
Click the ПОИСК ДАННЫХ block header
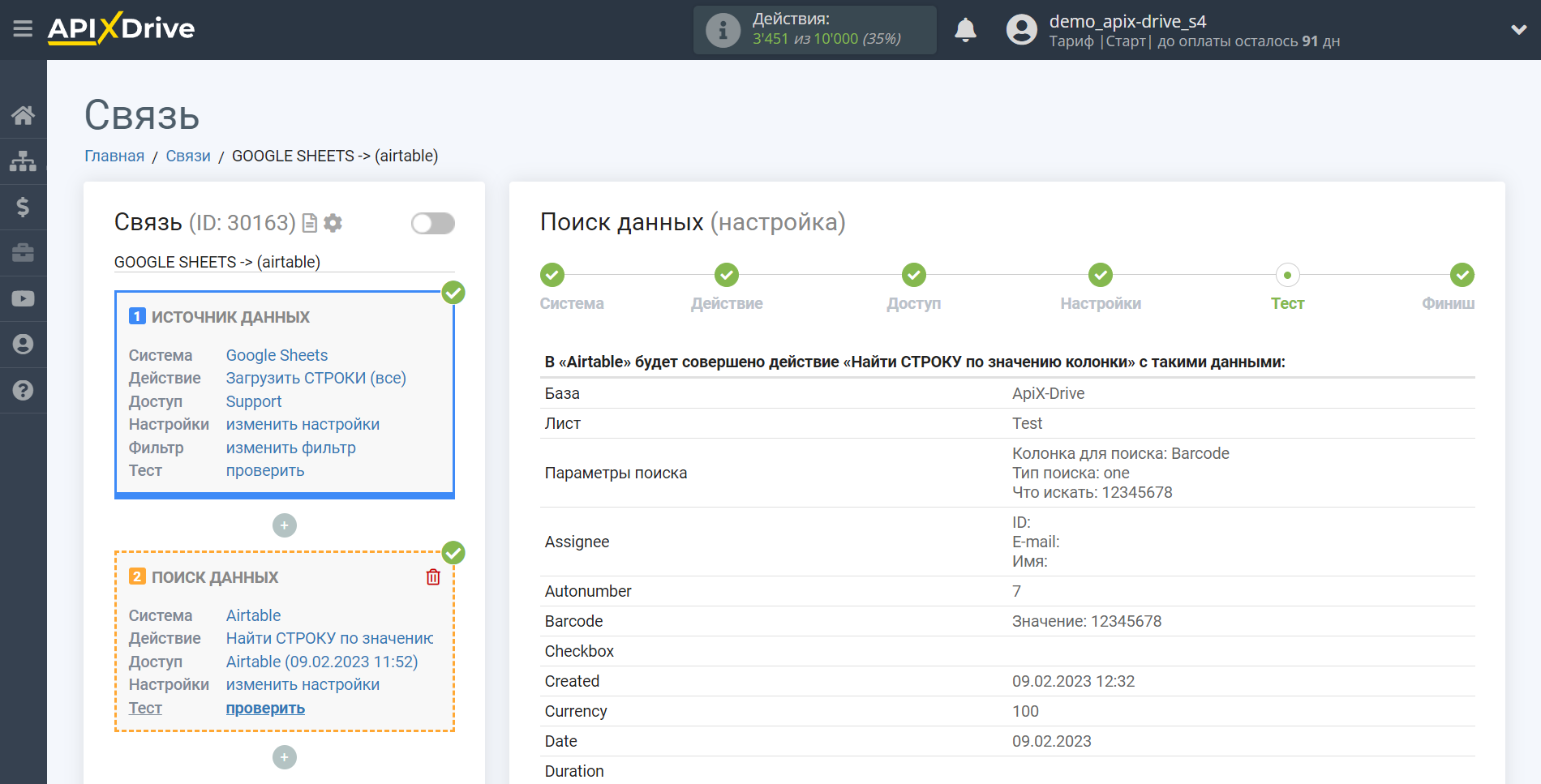215,577
